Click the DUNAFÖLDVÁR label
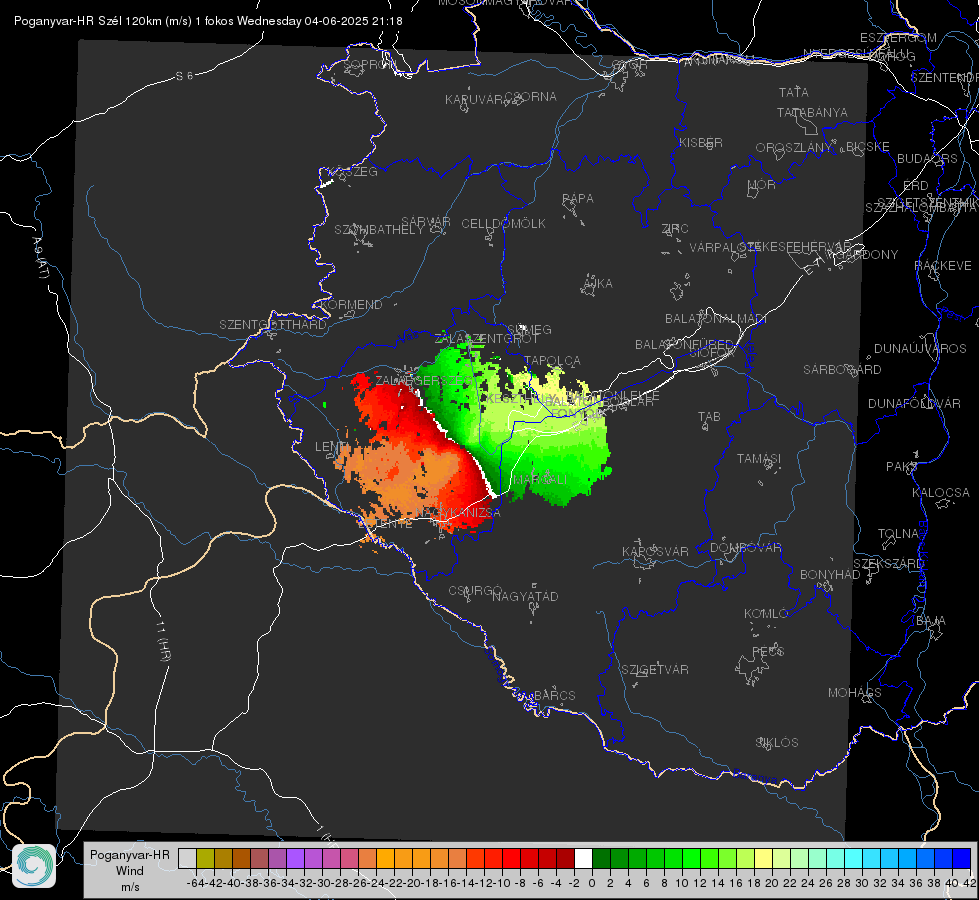The width and height of the screenshot is (979, 900). (914, 403)
